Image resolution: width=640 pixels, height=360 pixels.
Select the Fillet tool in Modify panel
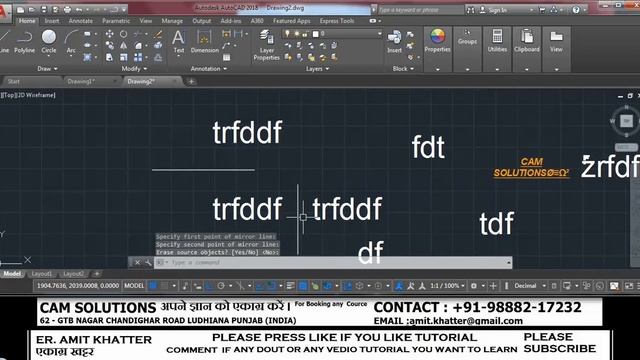click(138, 46)
